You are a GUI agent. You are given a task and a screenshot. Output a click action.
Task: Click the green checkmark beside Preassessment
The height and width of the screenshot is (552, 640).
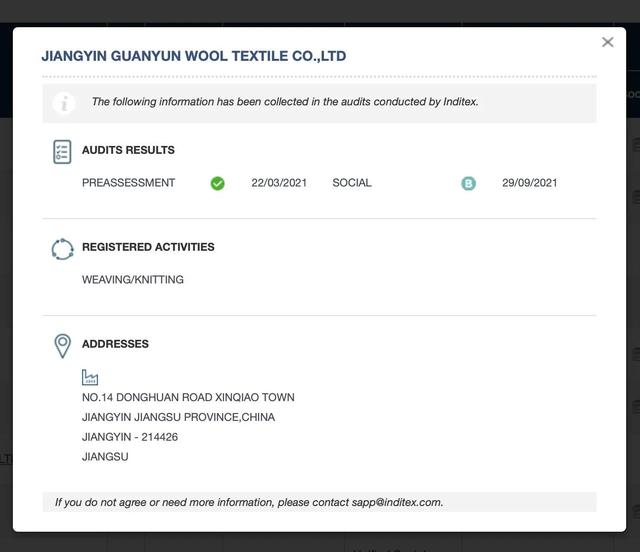217,183
